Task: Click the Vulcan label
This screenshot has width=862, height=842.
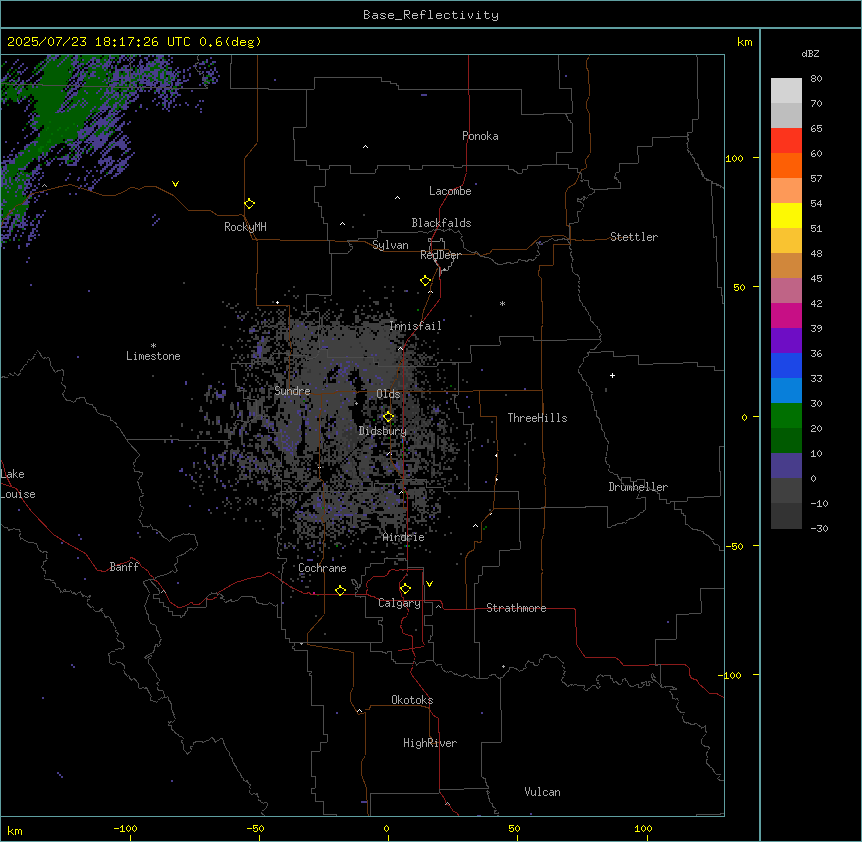Action: (542, 792)
